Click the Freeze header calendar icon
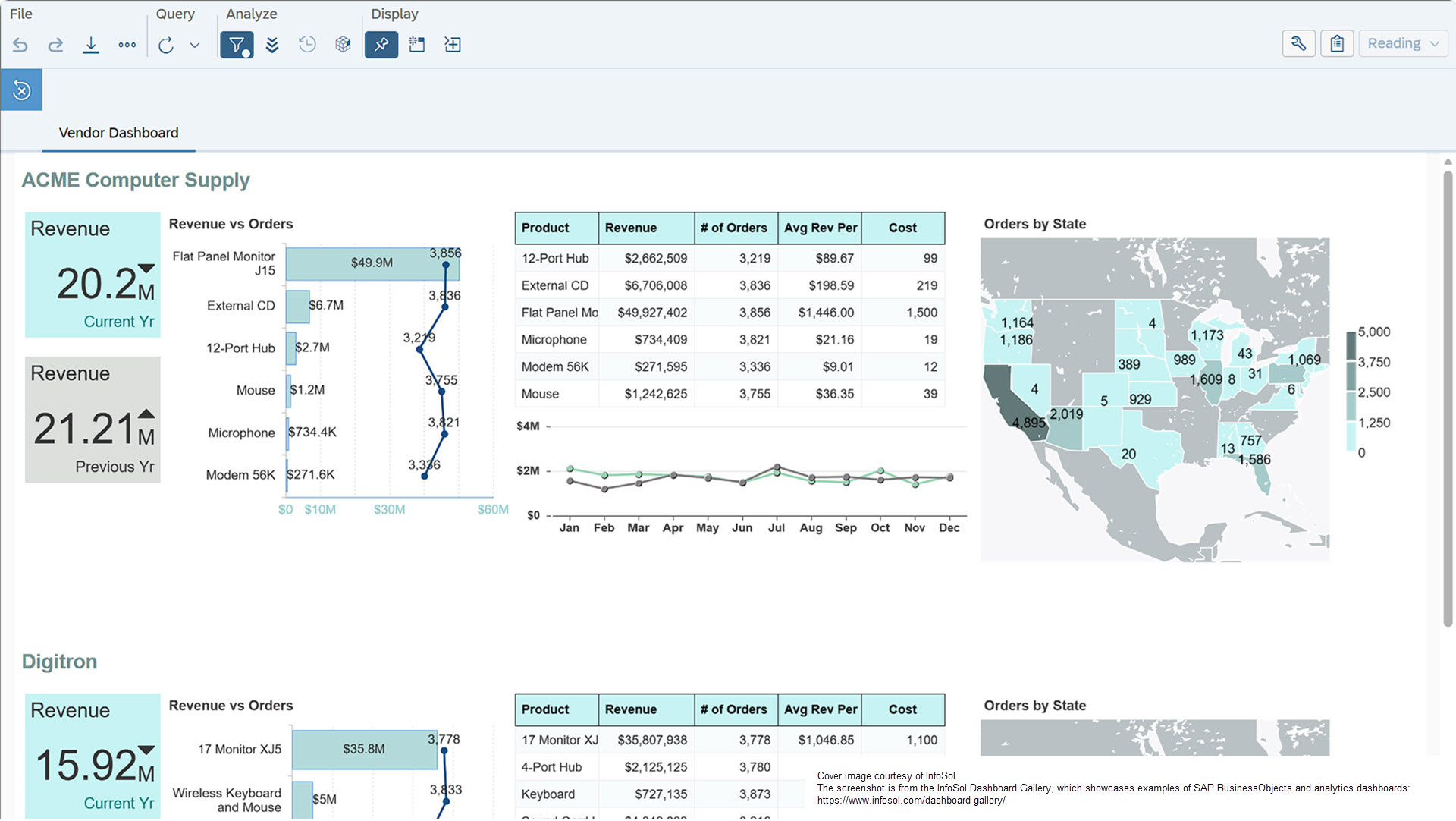 tap(417, 45)
